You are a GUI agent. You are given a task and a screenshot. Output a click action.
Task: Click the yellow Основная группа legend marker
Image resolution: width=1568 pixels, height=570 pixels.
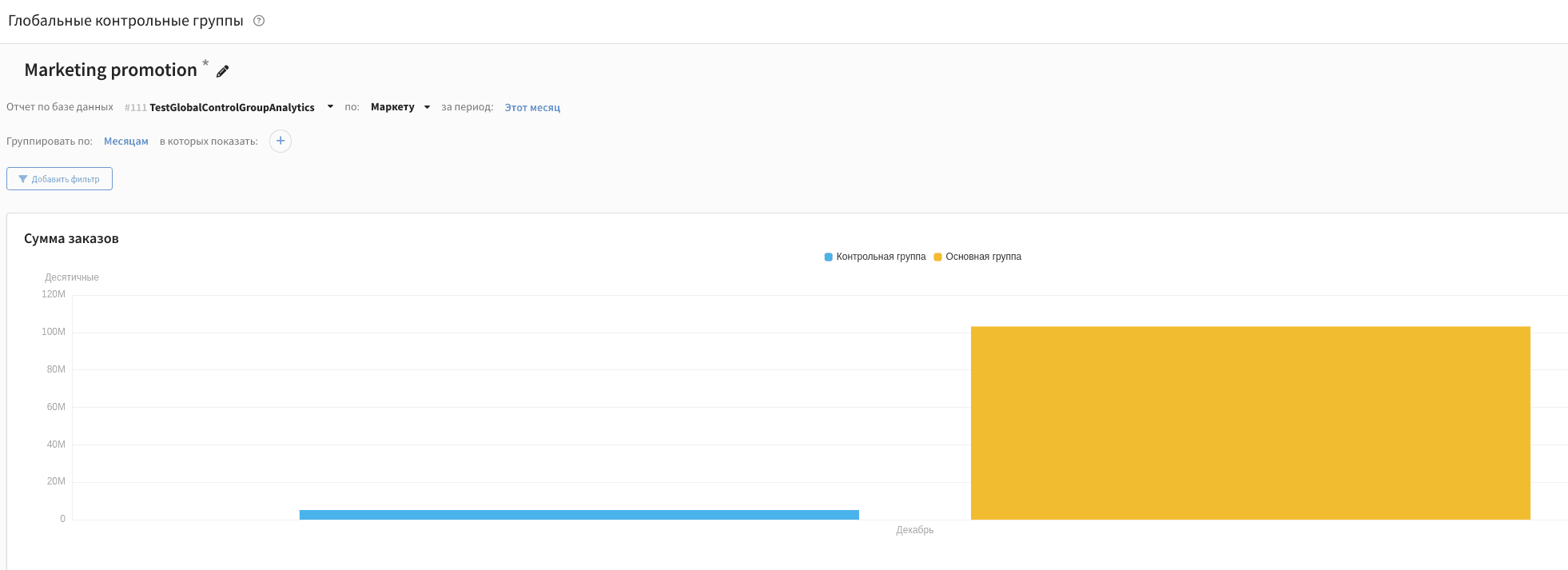pyautogui.click(x=937, y=257)
